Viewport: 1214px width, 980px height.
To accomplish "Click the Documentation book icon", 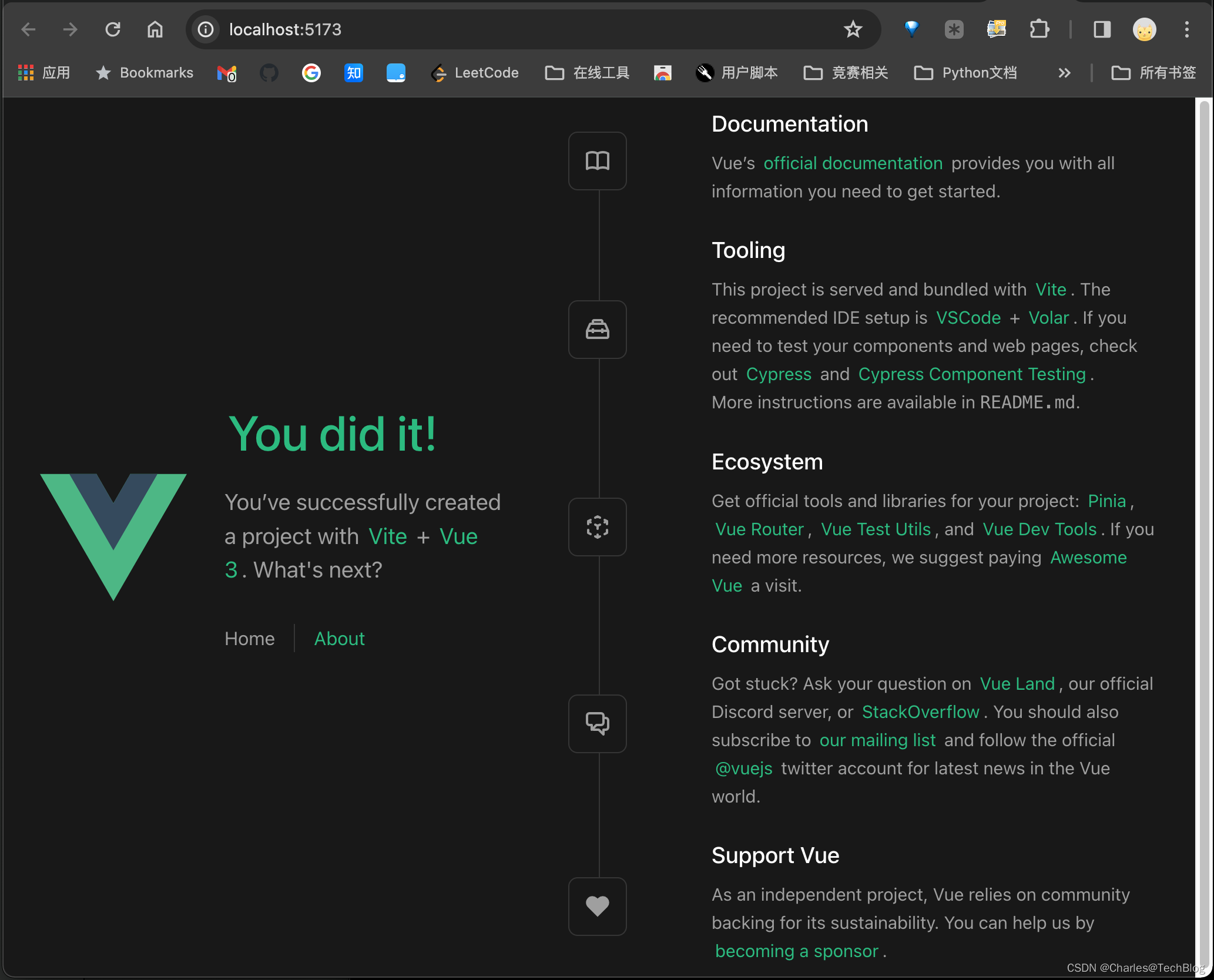I will [x=597, y=161].
